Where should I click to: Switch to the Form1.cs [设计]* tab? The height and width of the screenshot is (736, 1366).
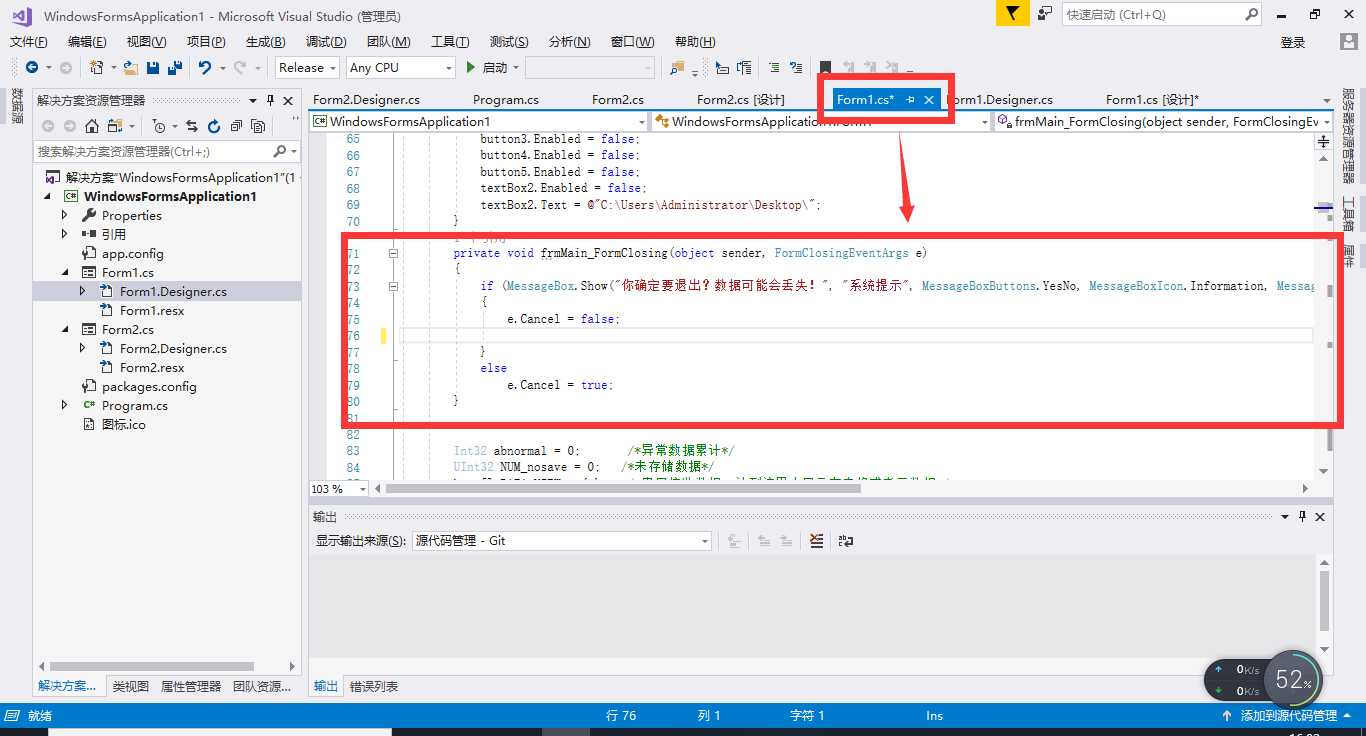[x=1152, y=99]
